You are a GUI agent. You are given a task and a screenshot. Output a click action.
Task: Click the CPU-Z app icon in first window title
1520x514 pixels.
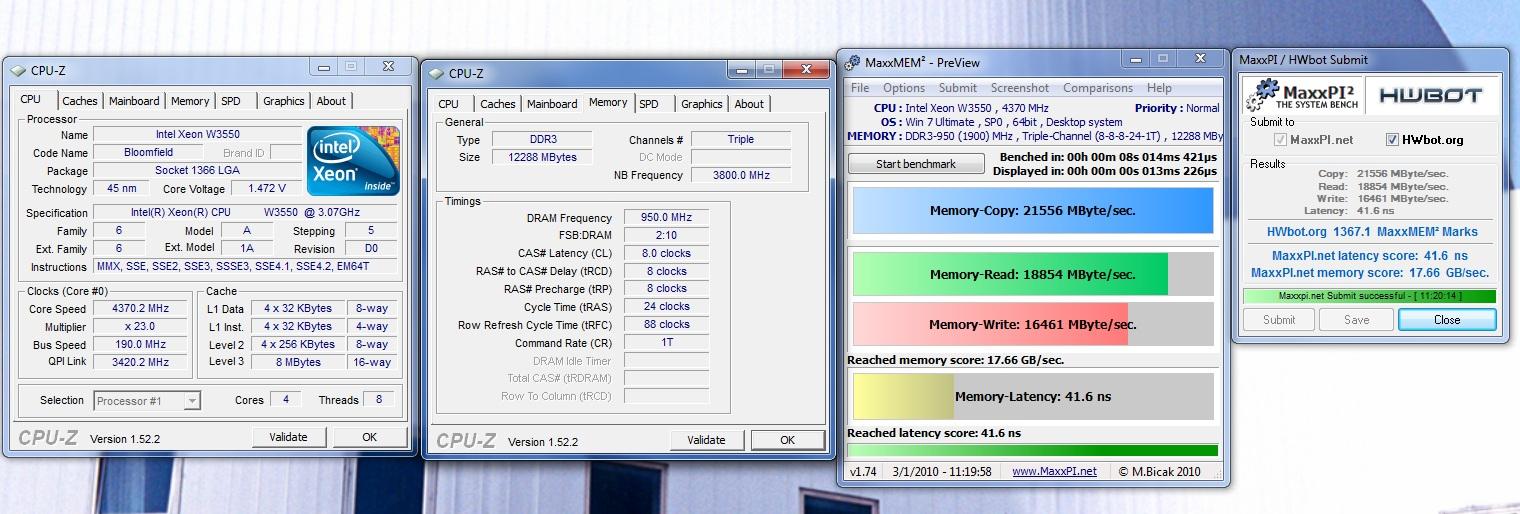pos(18,71)
